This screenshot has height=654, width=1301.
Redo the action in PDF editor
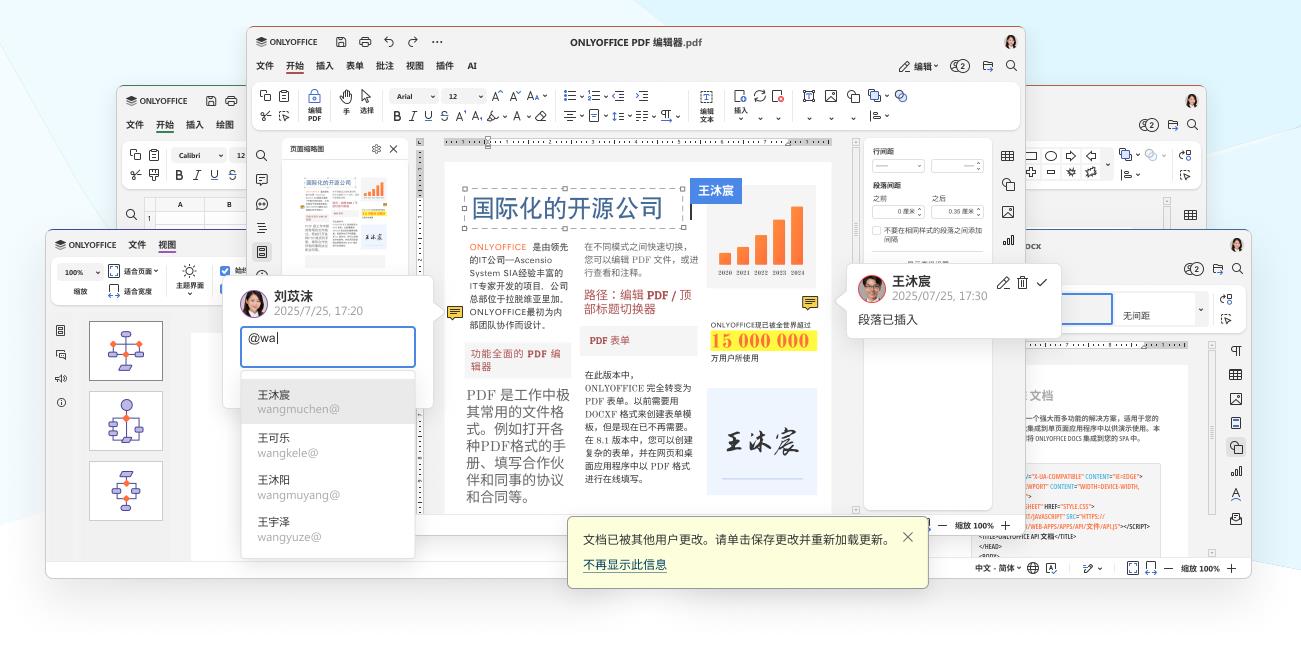[x=412, y=42]
